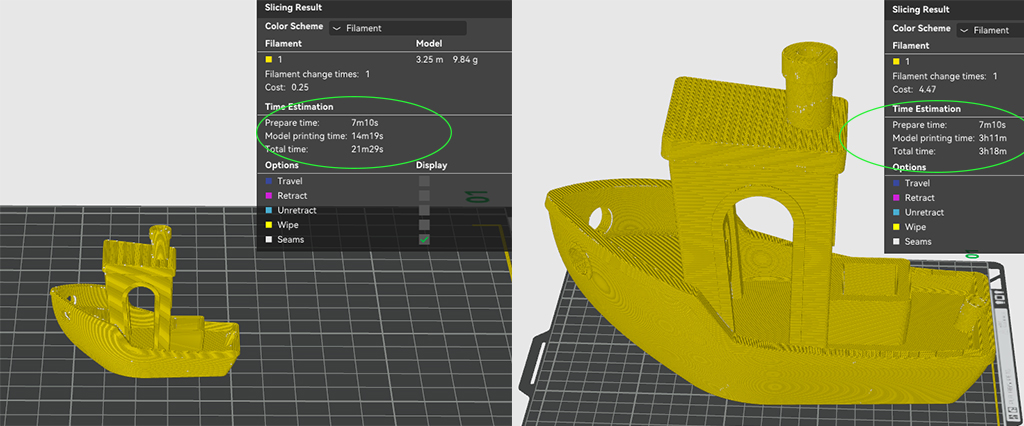This screenshot has width=1024, height=426.
Task: Click yellow filament 1 swatch in right panel
Action: pyautogui.click(x=896, y=62)
